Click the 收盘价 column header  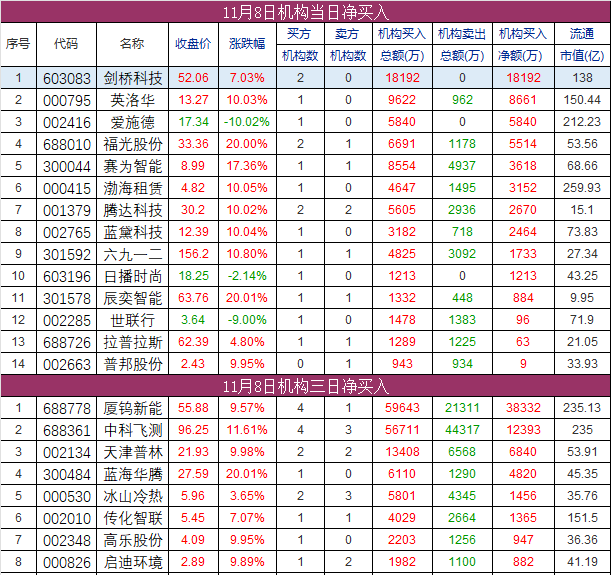click(194, 44)
